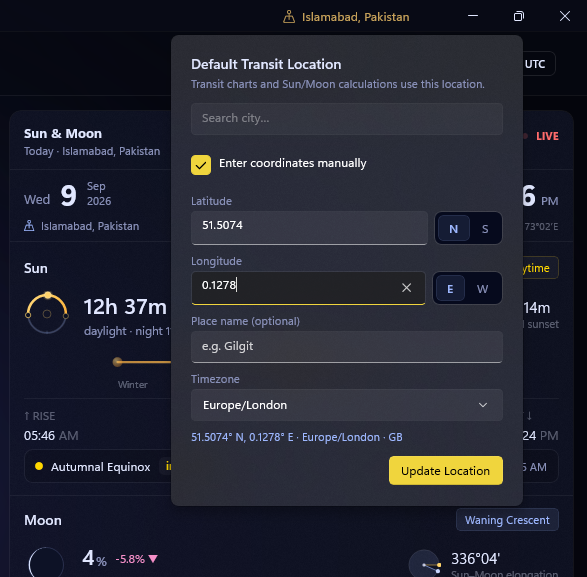Click the pink down triangle next to -5.8%
587x577 pixels.
point(153,559)
